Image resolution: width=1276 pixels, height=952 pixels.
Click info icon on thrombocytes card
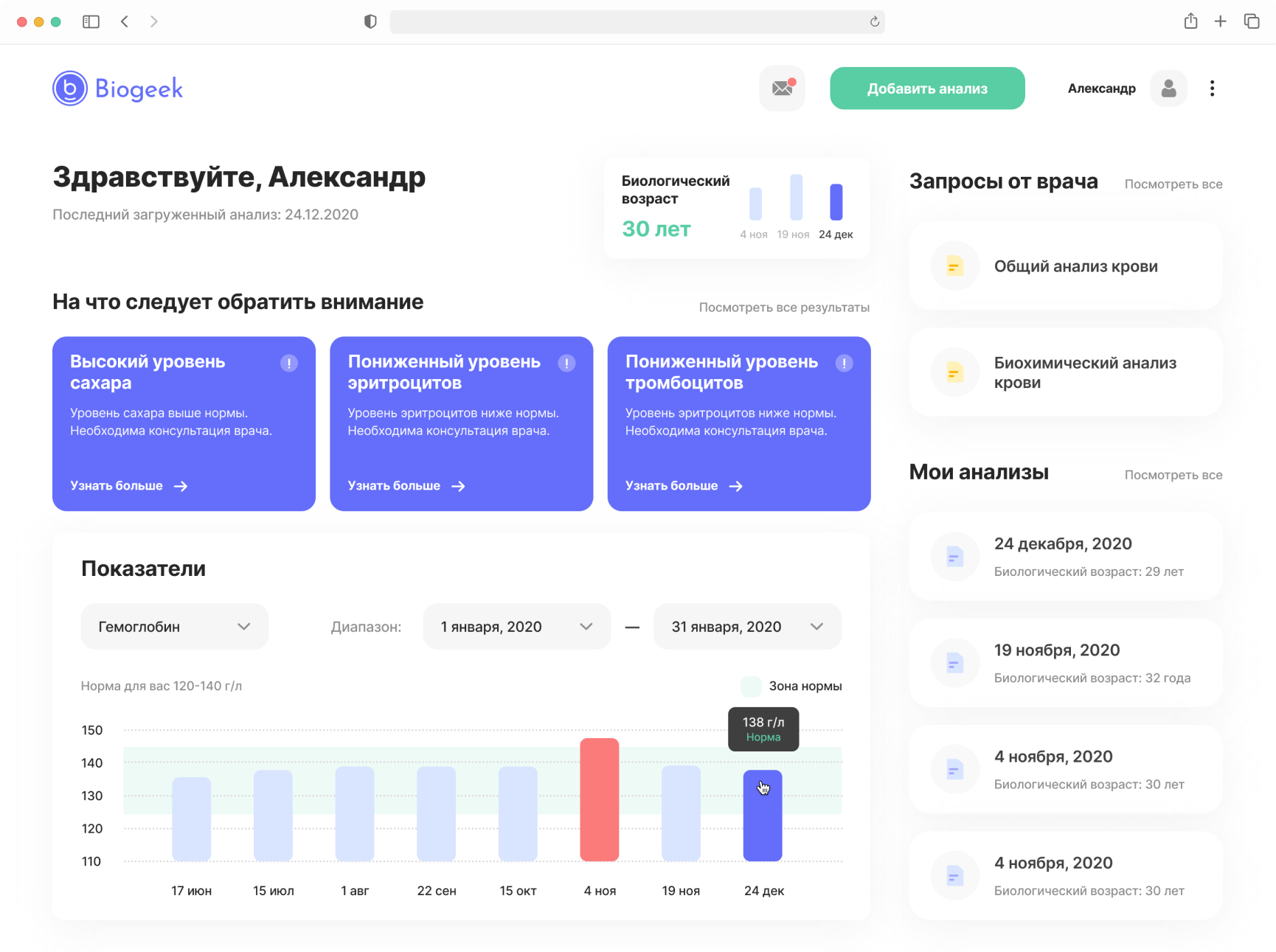point(844,363)
